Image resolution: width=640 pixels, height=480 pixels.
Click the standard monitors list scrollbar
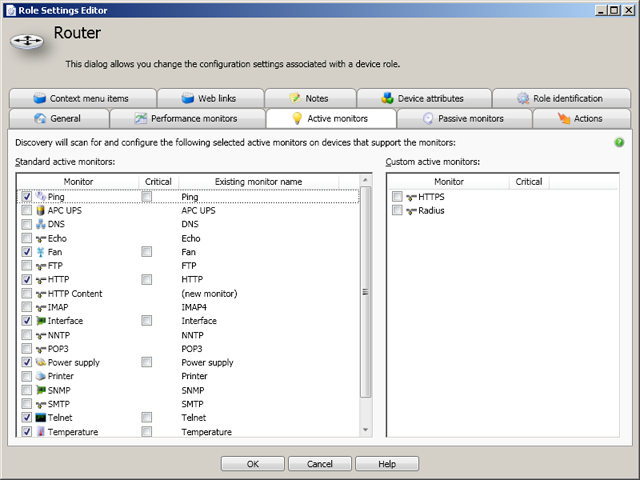pyautogui.click(x=365, y=300)
